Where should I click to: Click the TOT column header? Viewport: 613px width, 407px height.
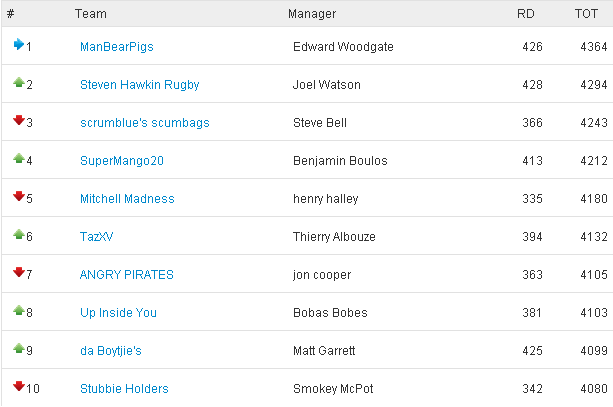coord(586,14)
